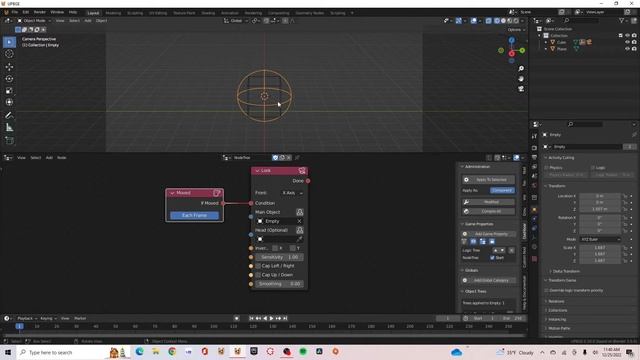The width and height of the screenshot is (640, 360).
Task: Open the node editor Add menu
Action: (x=49, y=158)
